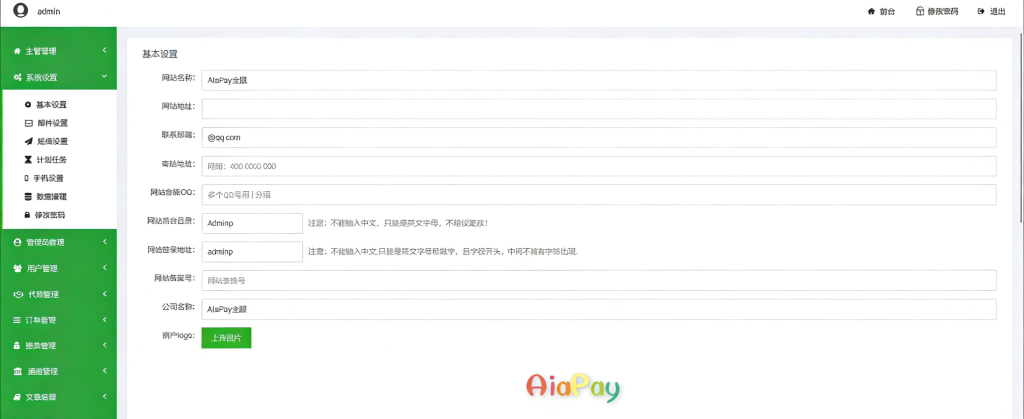Focus the 网站客服QQ input field
The image size is (1024, 419).
pyautogui.click(x=599, y=194)
